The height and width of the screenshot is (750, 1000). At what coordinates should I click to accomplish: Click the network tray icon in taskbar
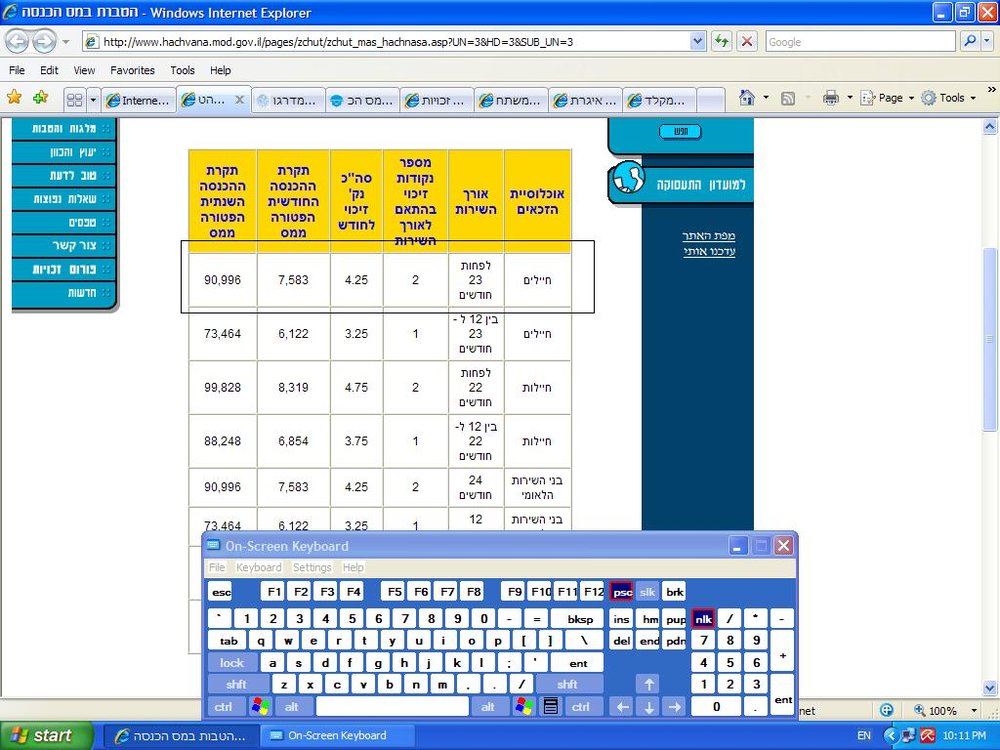909,735
